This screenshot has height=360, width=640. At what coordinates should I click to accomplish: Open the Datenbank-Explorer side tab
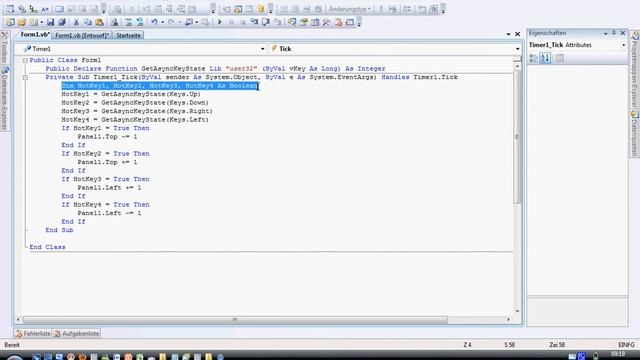pos(4,99)
